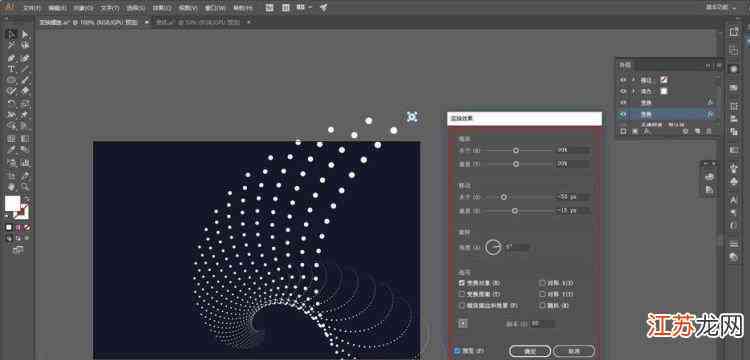Open the File menu

click(x=32, y=8)
